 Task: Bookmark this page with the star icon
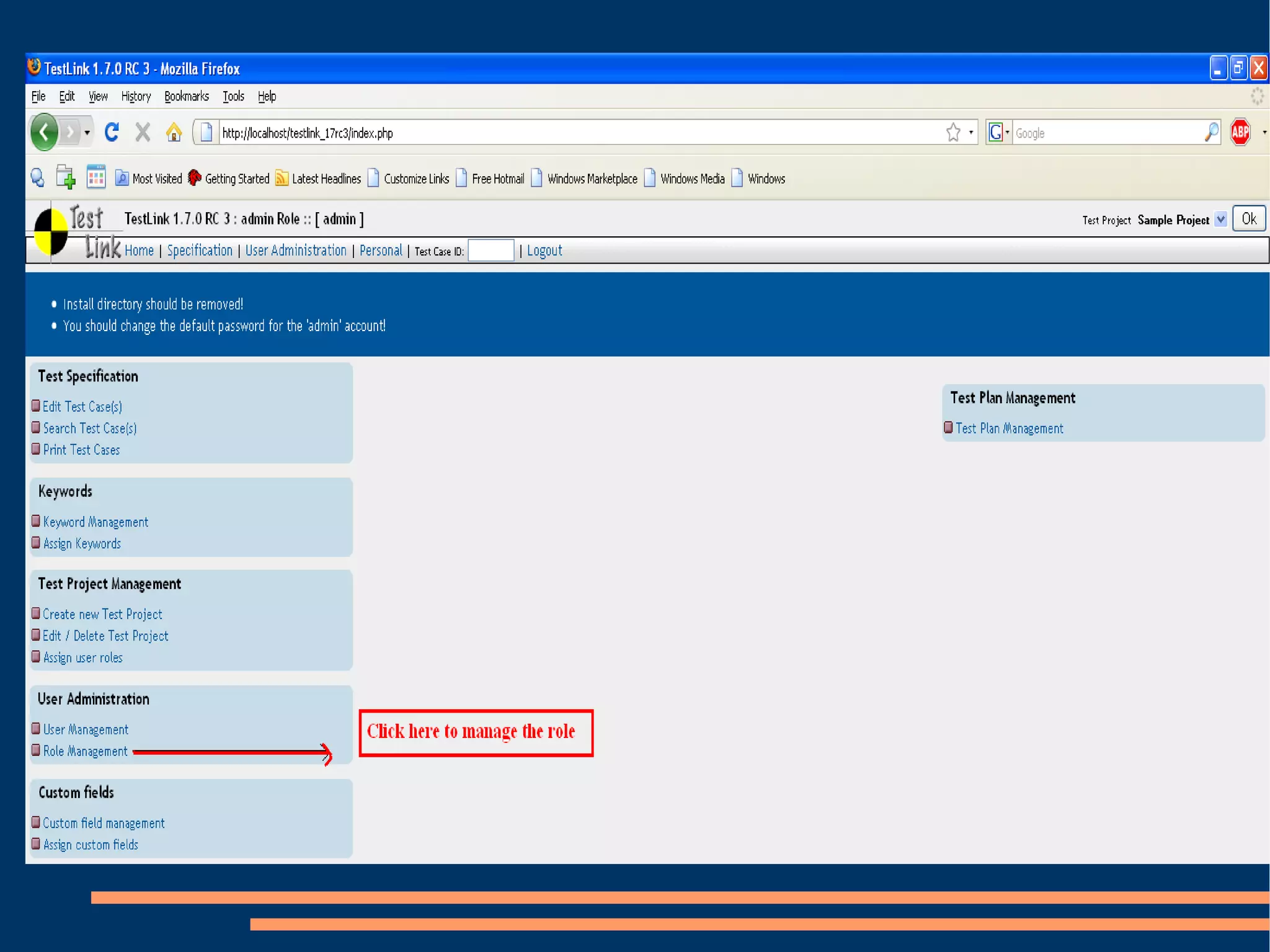[953, 132]
